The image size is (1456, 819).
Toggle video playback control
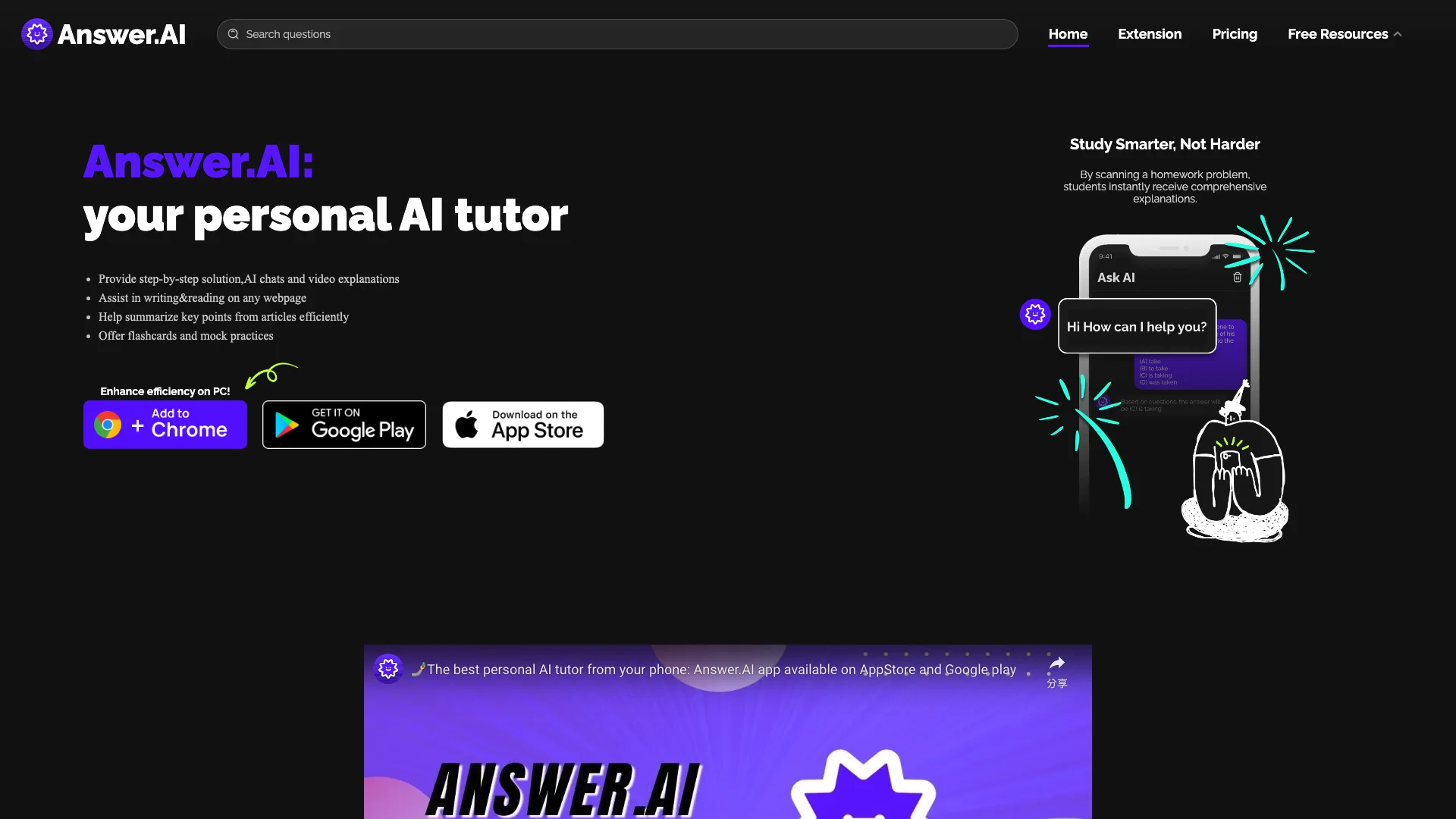pos(727,730)
